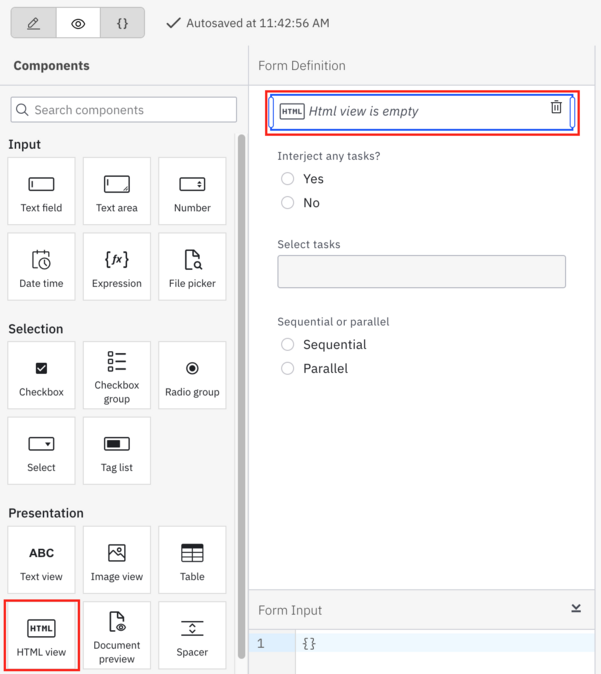Switch to the pencil edit mode tab
Image resolution: width=601 pixels, height=674 pixels.
click(34, 23)
